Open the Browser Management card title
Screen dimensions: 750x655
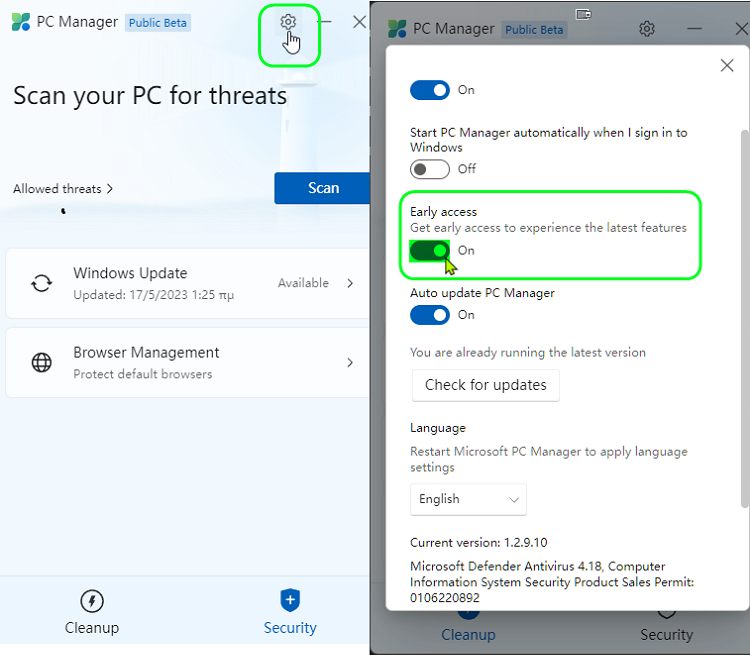coord(146,352)
